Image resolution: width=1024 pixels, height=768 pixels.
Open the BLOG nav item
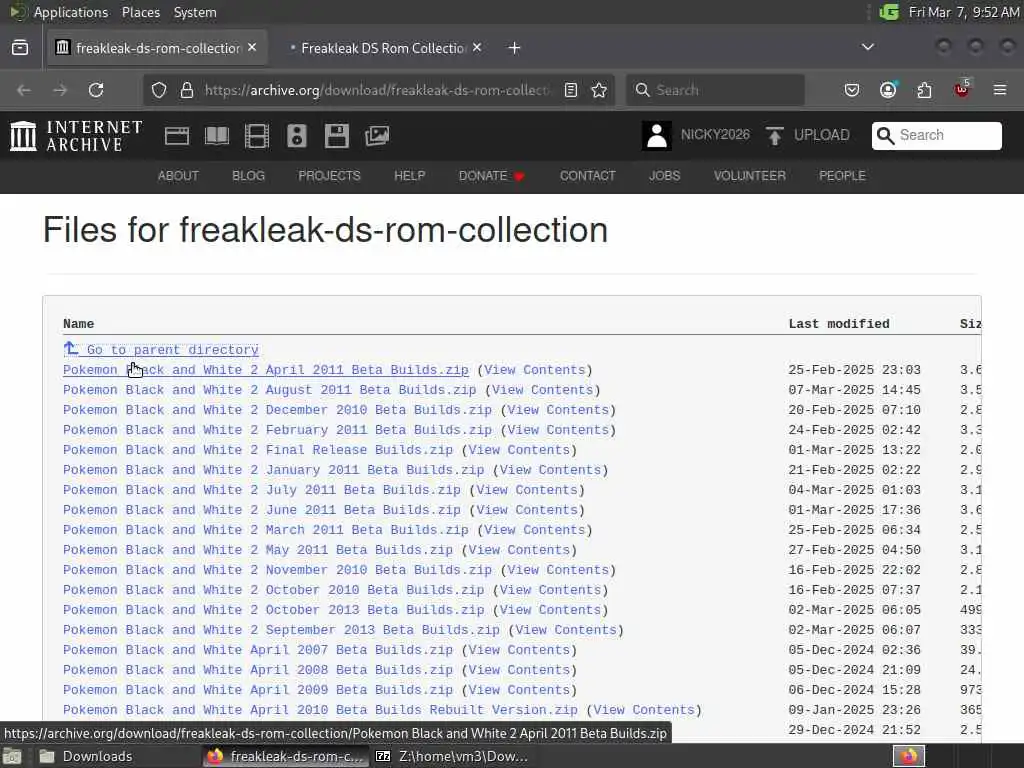pos(248,176)
